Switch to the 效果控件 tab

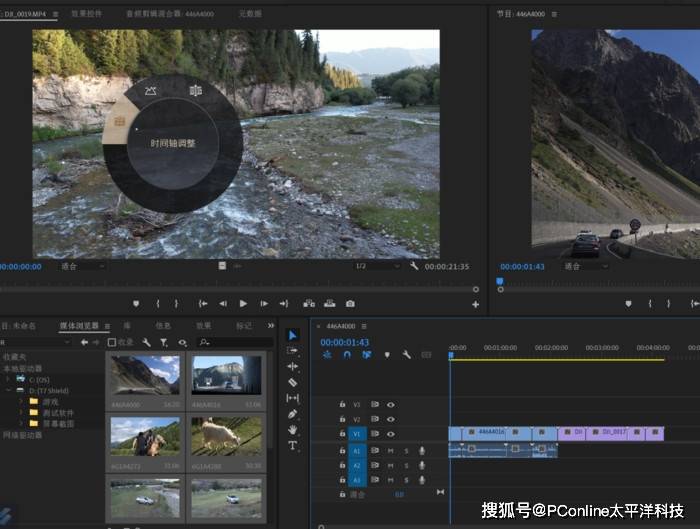coord(87,14)
